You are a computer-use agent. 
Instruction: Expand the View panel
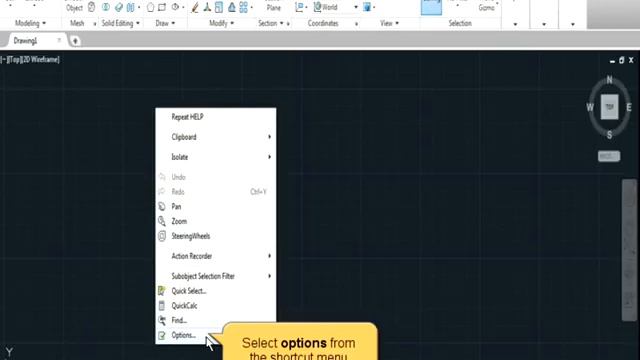click(x=389, y=23)
